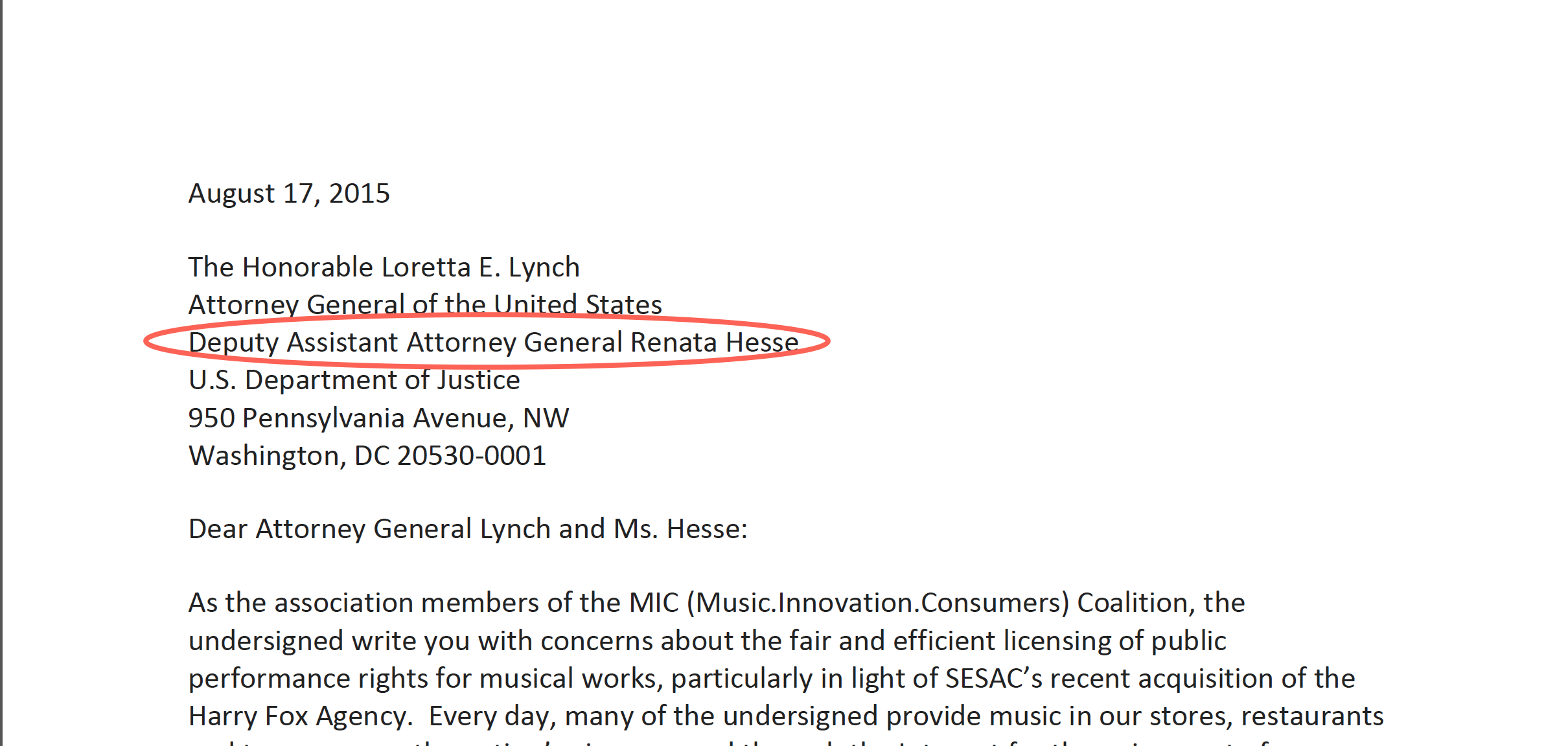Click the name Renata Hesse in the address
This screenshot has height=746, width=1568.
point(714,343)
